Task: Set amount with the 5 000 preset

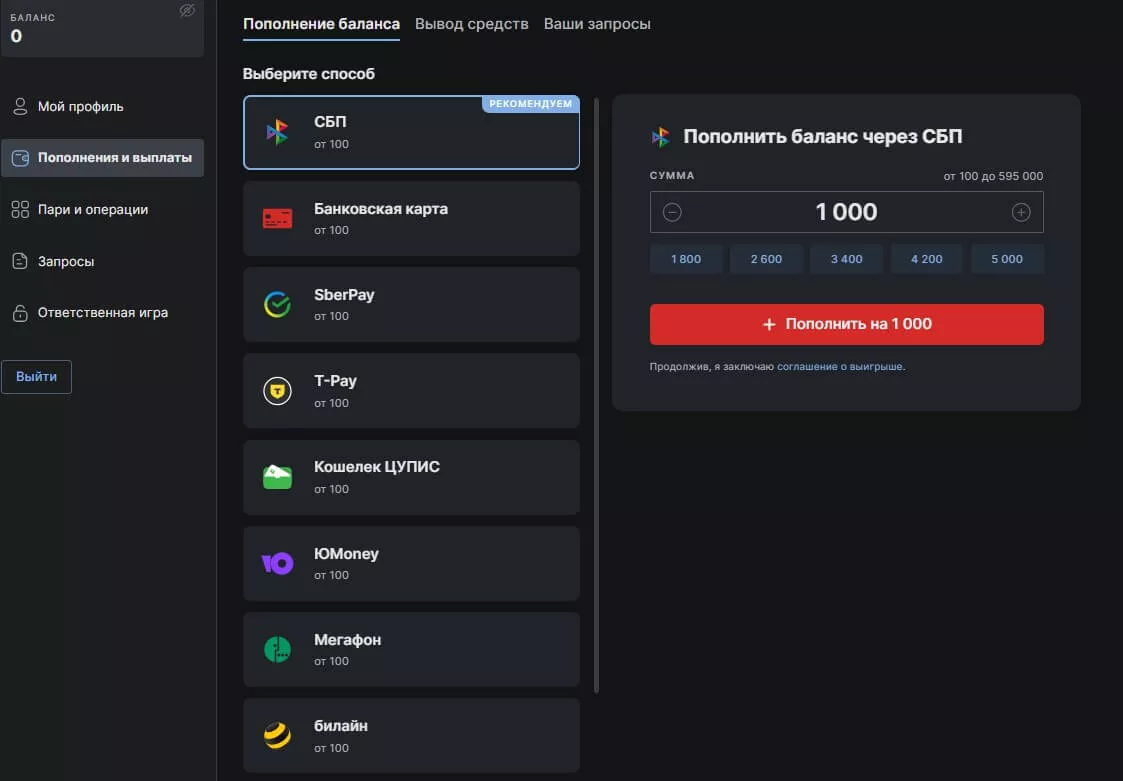Action: click(1007, 259)
